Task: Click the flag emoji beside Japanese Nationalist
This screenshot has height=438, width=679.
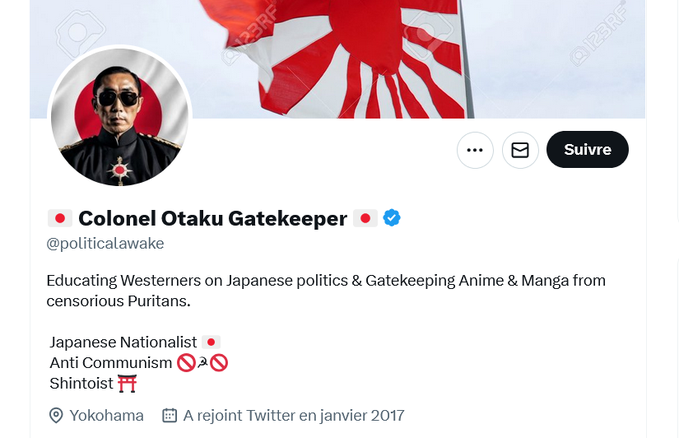Action: click(211, 342)
